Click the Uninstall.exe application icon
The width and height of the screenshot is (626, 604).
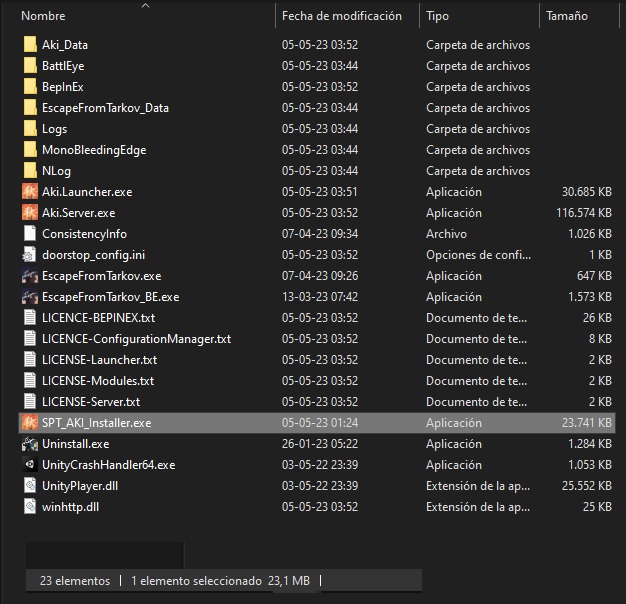click(30, 444)
